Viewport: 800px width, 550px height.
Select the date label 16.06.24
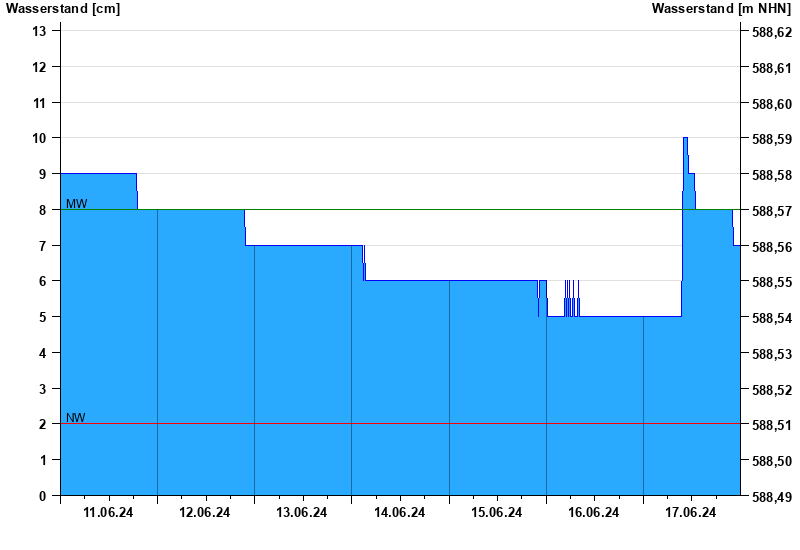[593, 512]
